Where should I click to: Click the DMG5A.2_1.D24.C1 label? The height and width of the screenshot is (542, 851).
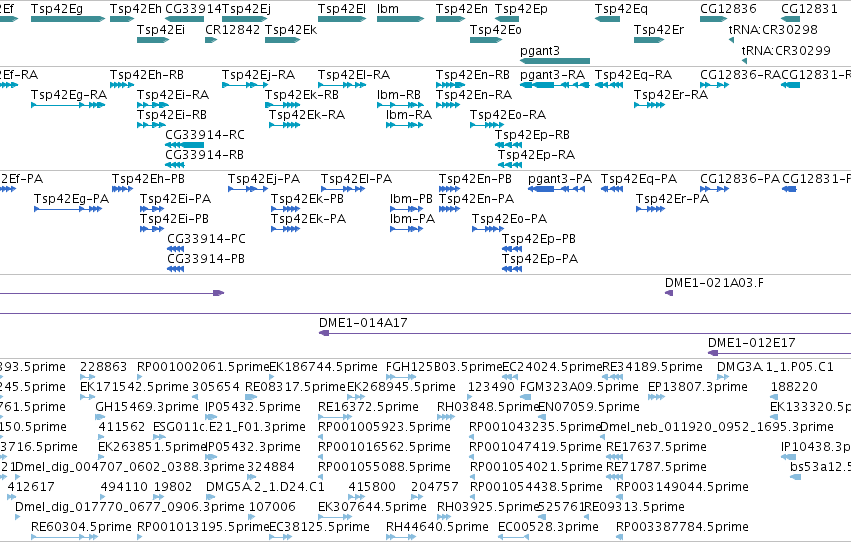coord(265,487)
